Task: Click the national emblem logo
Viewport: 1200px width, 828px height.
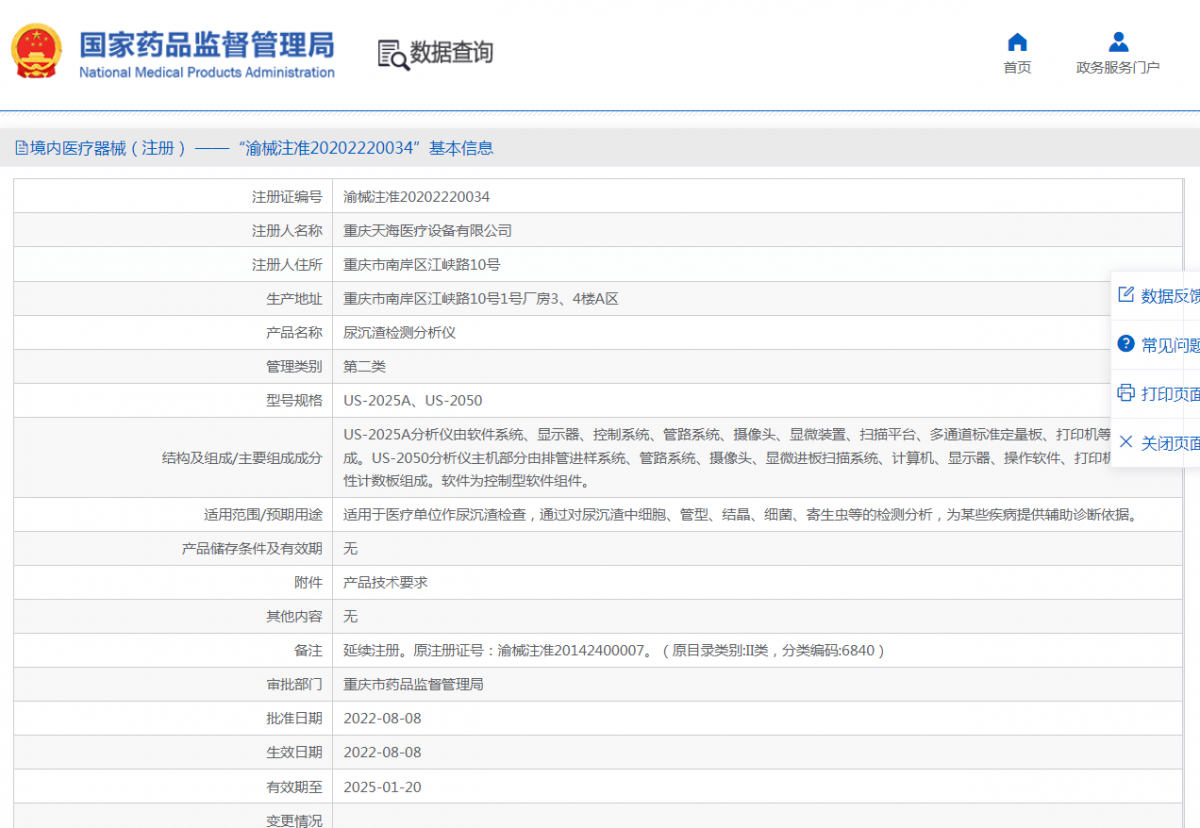Action: click(x=36, y=51)
